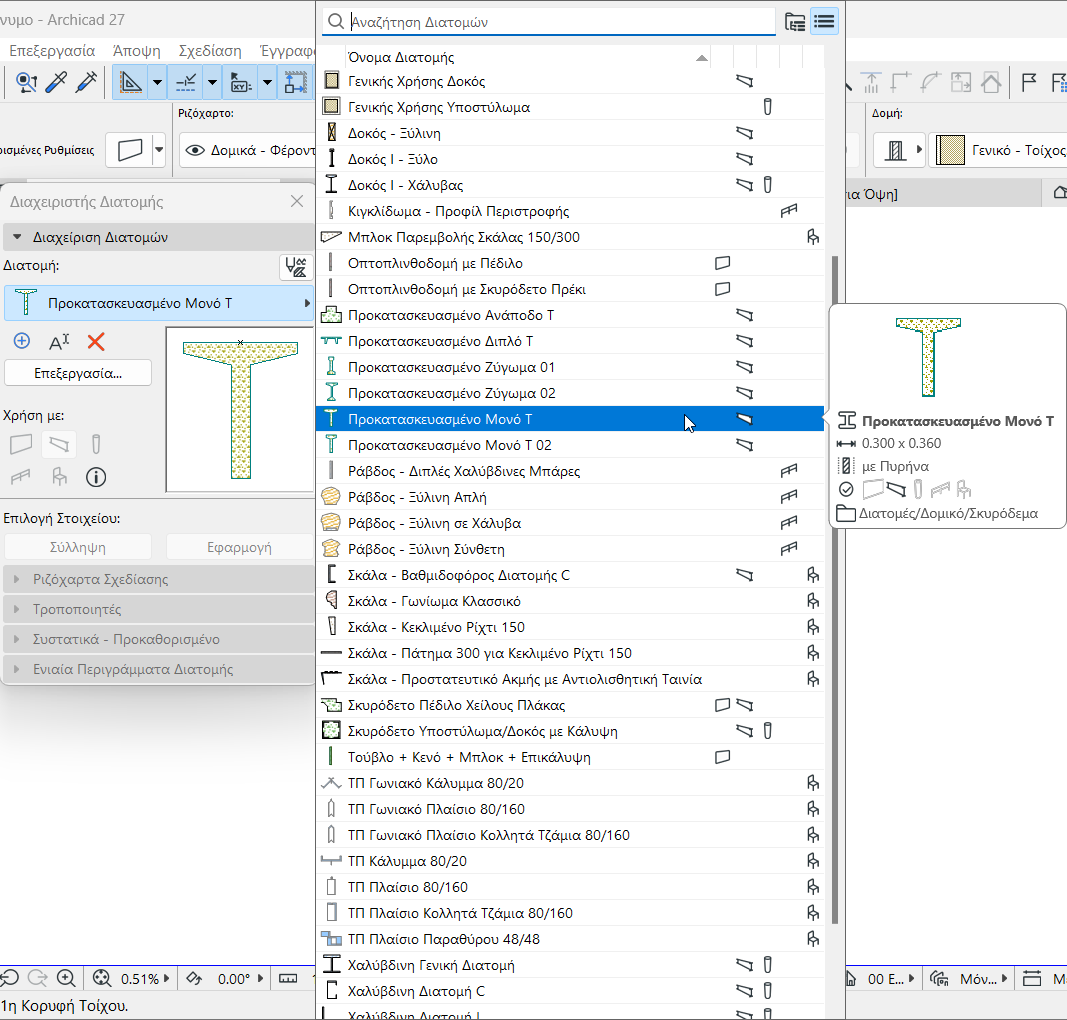Click the rename profile icon
This screenshot has height=1020, width=1067.
tap(59, 342)
